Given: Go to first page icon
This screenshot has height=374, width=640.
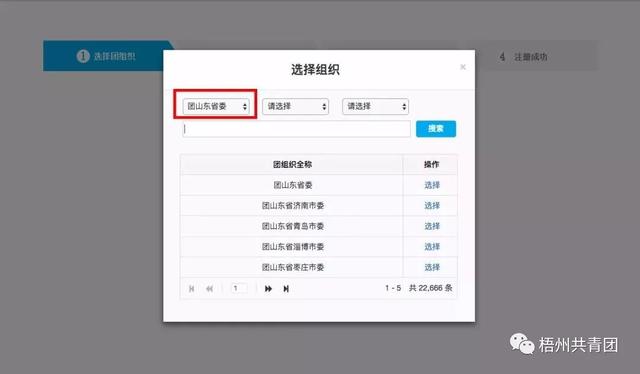Looking at the screenshot, I should (191, 289).
